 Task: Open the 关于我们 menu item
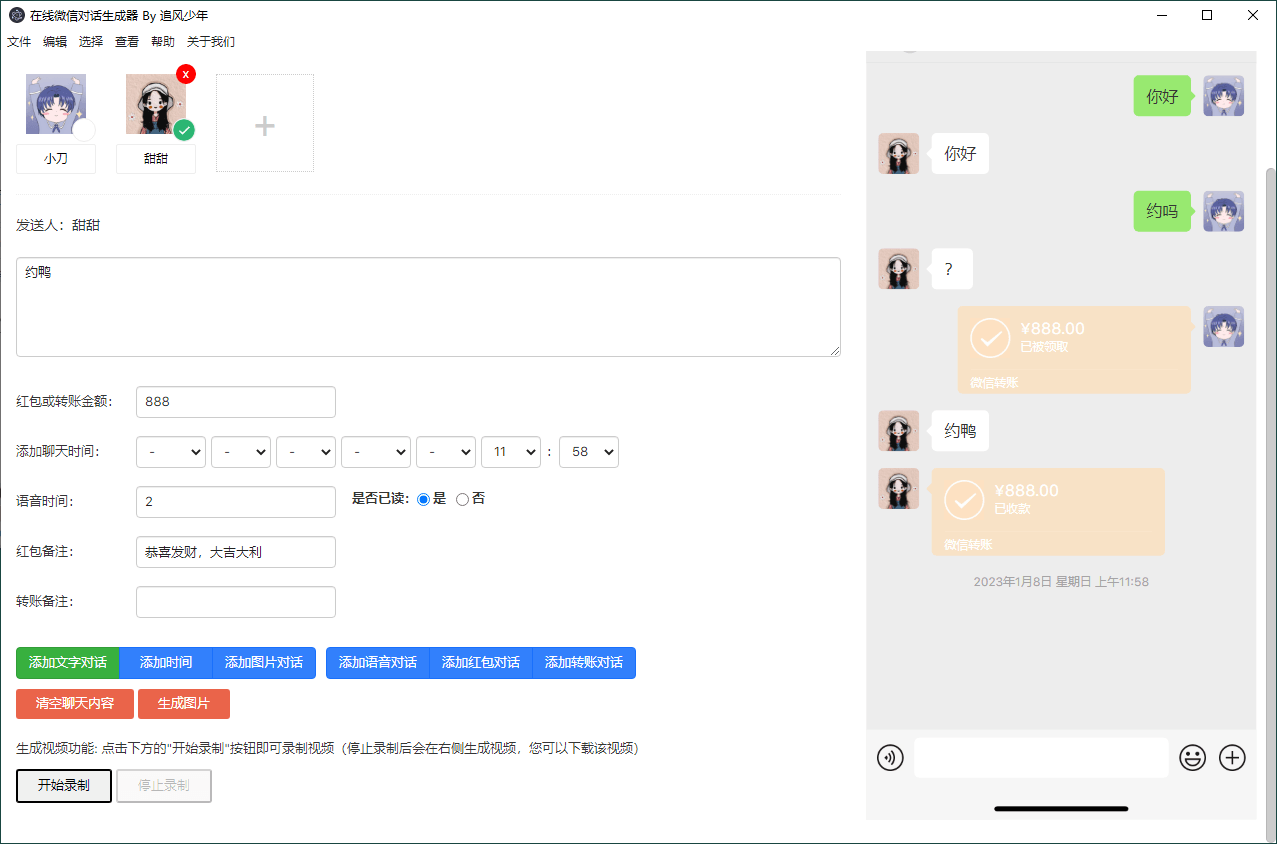(211, 41)
